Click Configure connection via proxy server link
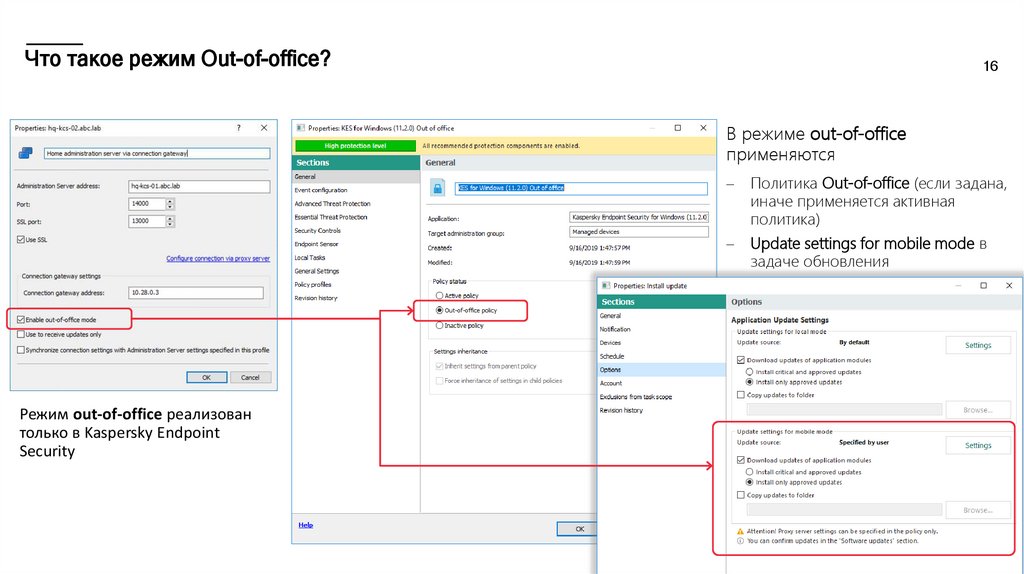This screenshot has width=1024, height=574. click(217, 259)
